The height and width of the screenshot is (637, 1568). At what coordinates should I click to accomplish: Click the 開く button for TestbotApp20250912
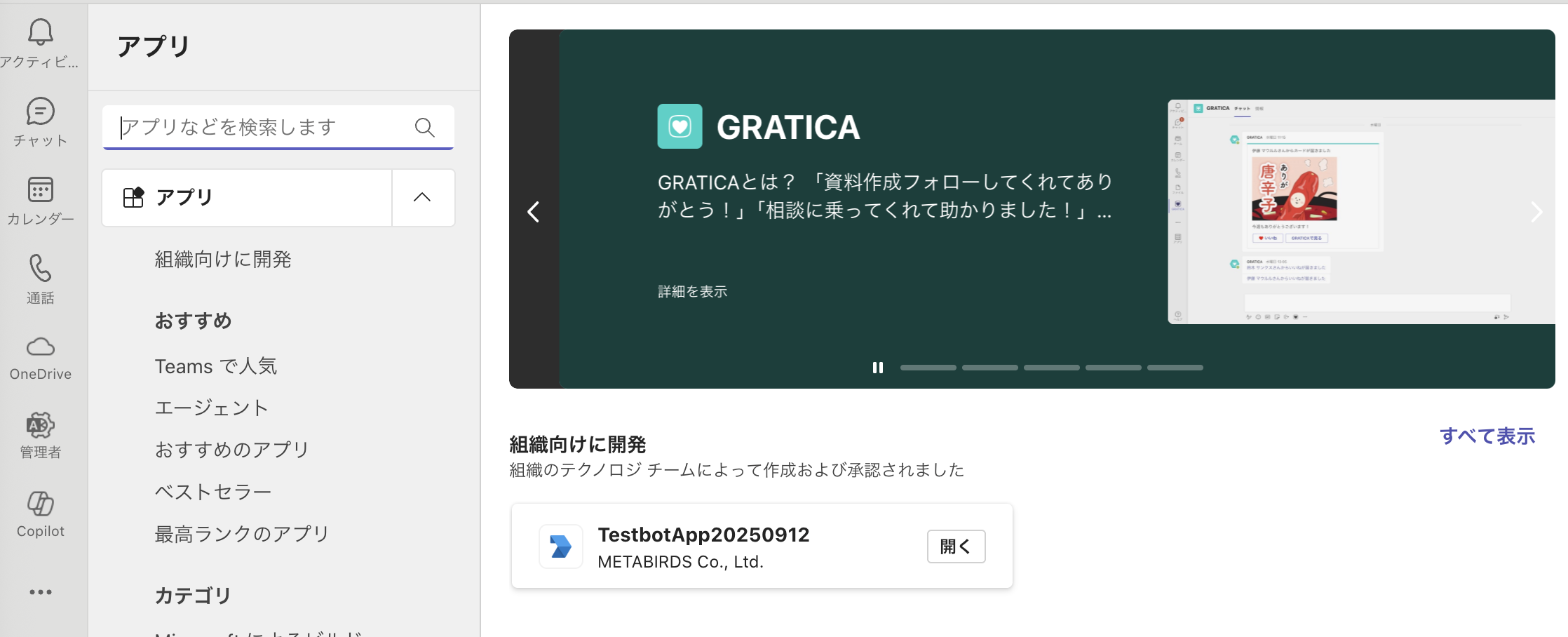(x=956, y=547)
